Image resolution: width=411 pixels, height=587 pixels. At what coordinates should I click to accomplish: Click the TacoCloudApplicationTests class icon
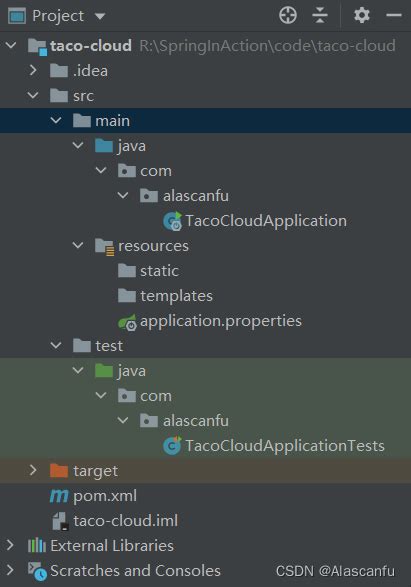173,445
